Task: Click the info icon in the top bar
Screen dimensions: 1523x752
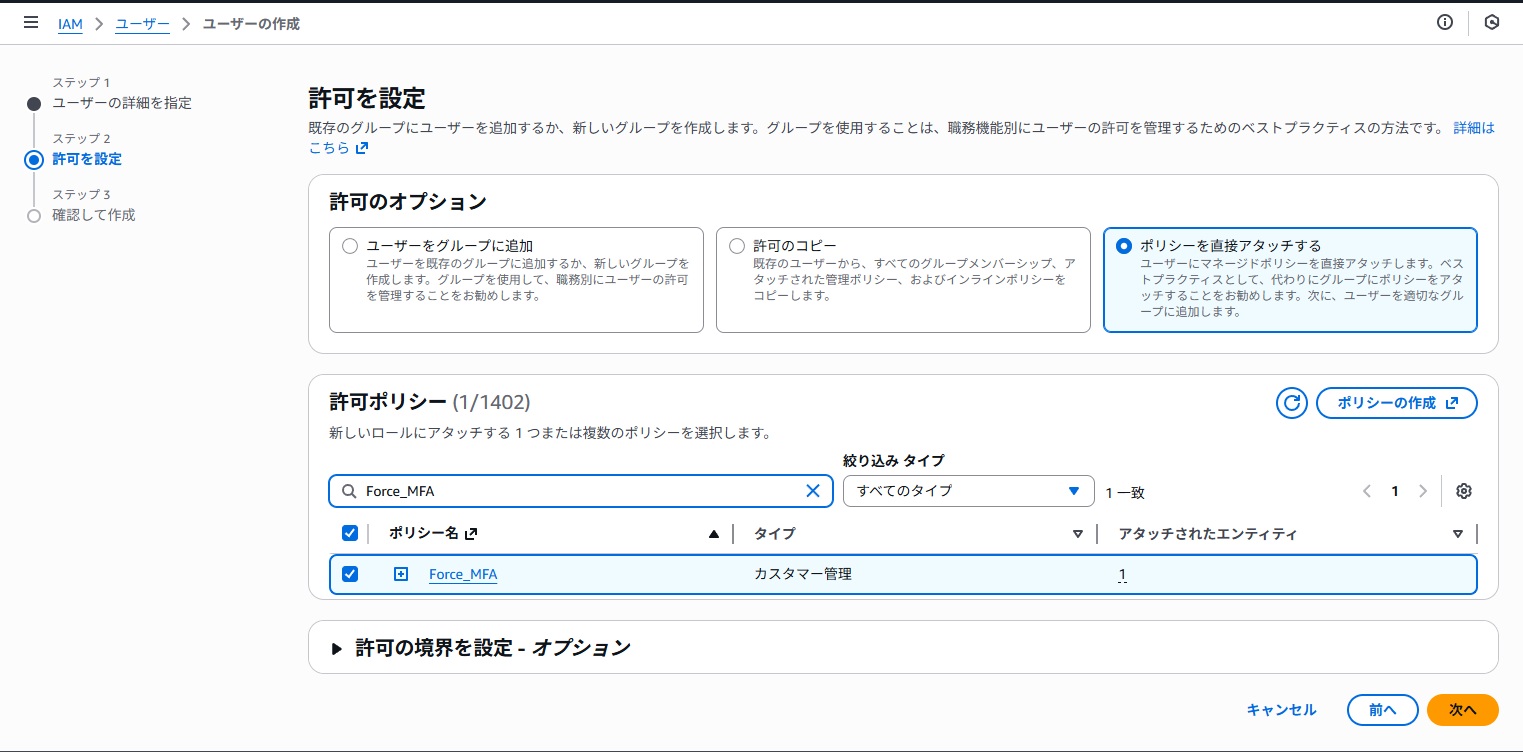Action: (1444, 22)
